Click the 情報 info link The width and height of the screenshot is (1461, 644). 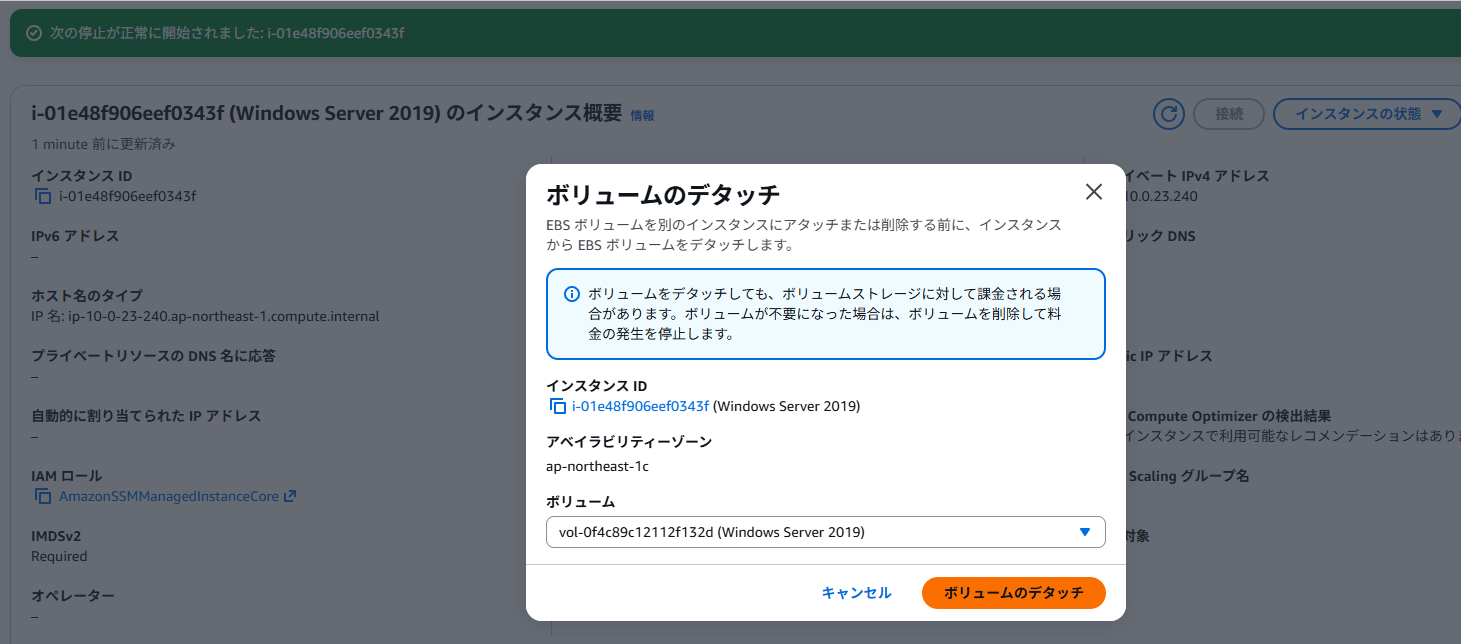click(642, 116)
